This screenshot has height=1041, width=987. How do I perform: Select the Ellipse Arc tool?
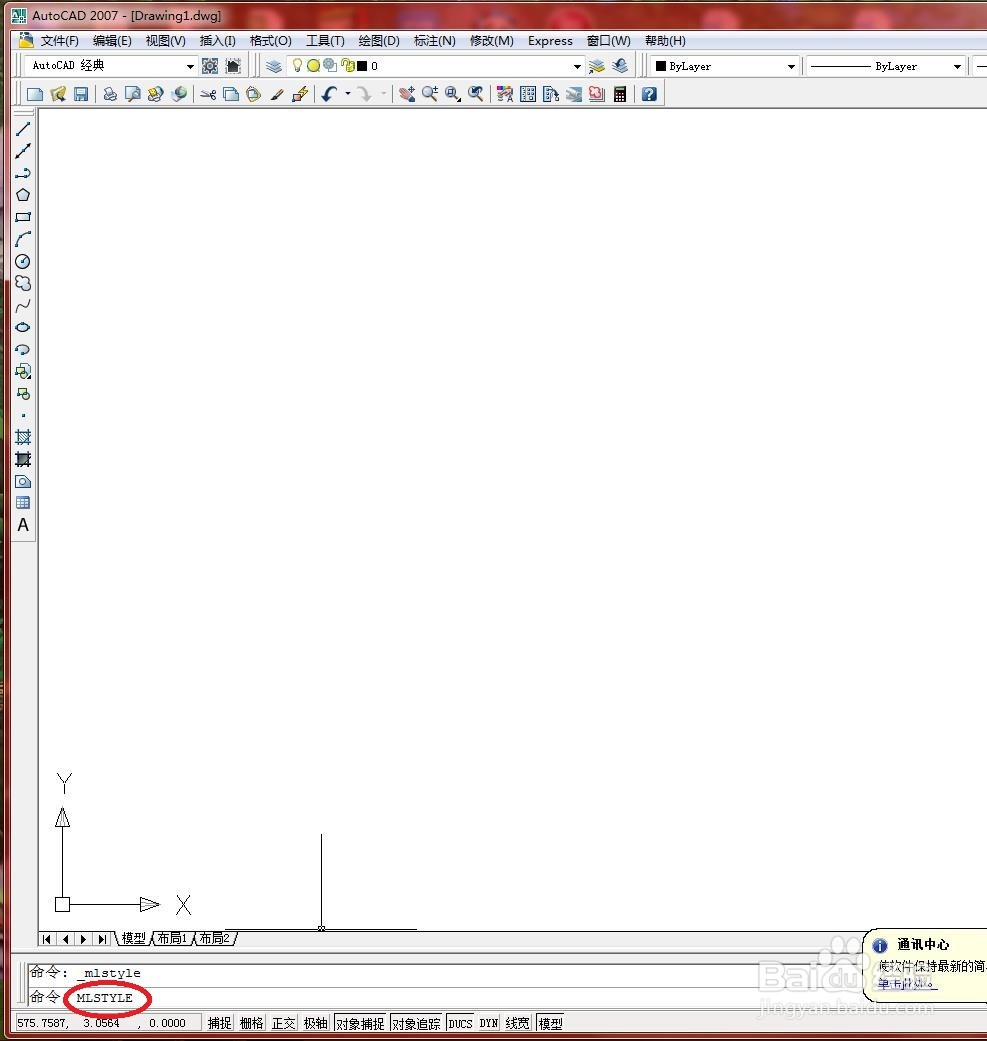point(23,349)
